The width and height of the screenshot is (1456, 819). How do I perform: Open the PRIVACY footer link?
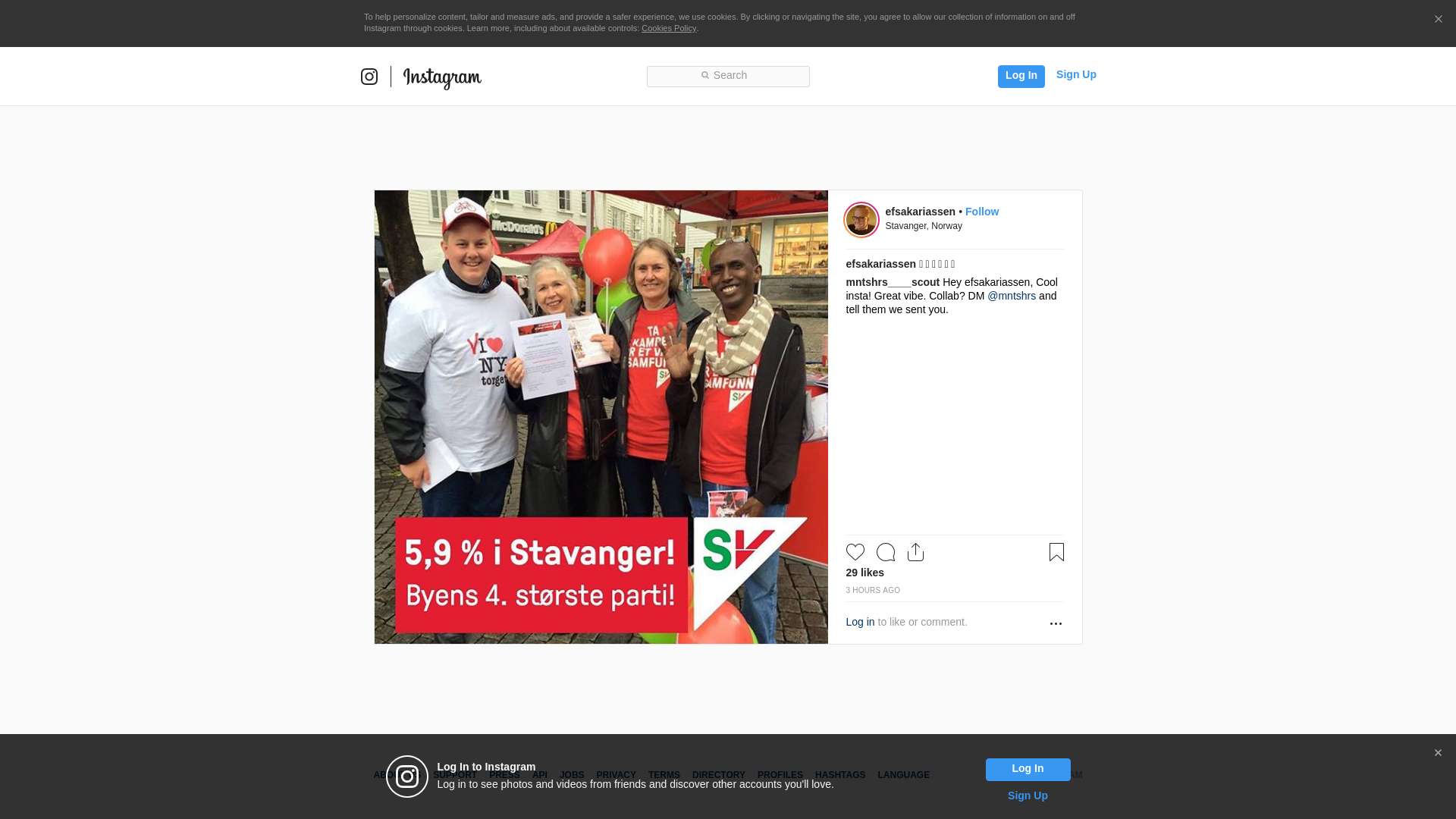[616, 775]
